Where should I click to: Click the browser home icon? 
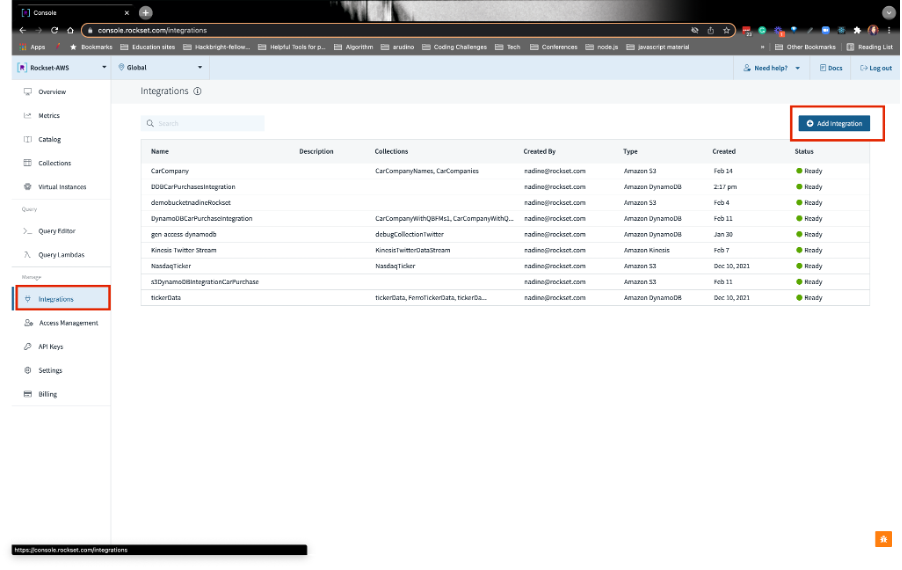(x=70, y=30)
